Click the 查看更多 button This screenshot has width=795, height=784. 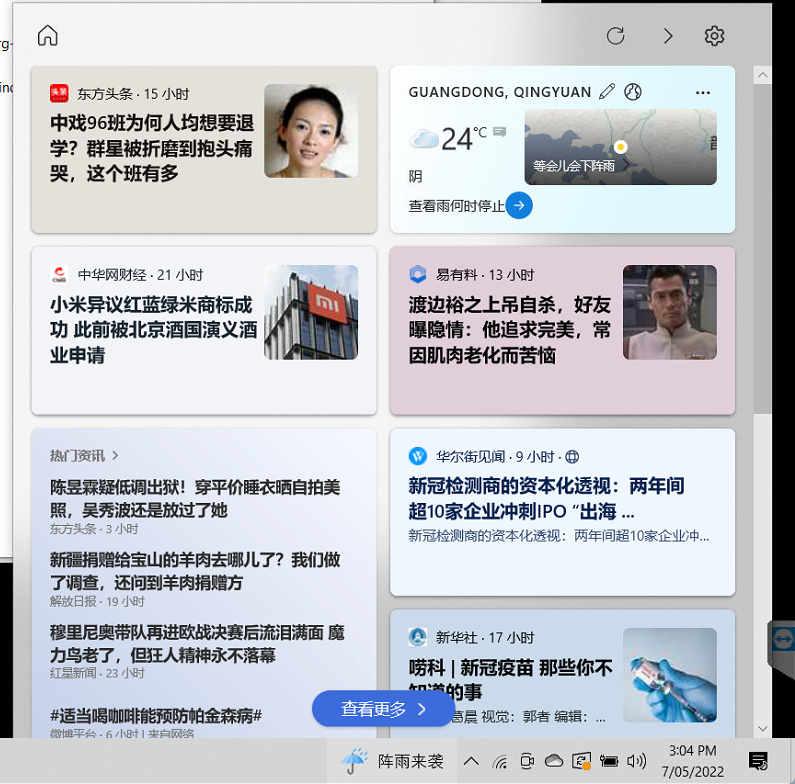point(383,708)
